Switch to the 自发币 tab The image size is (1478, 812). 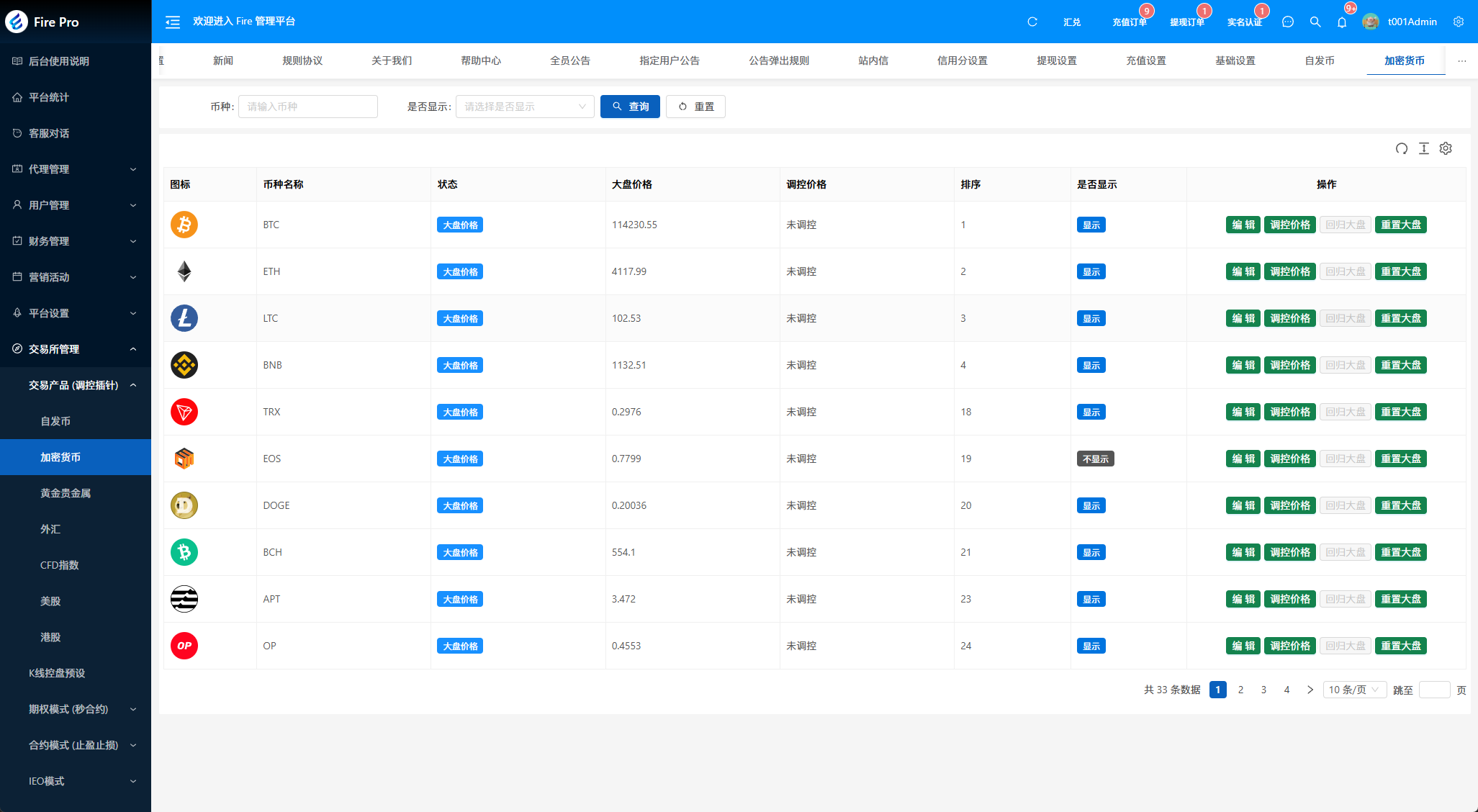click(x=1319, y=60)
